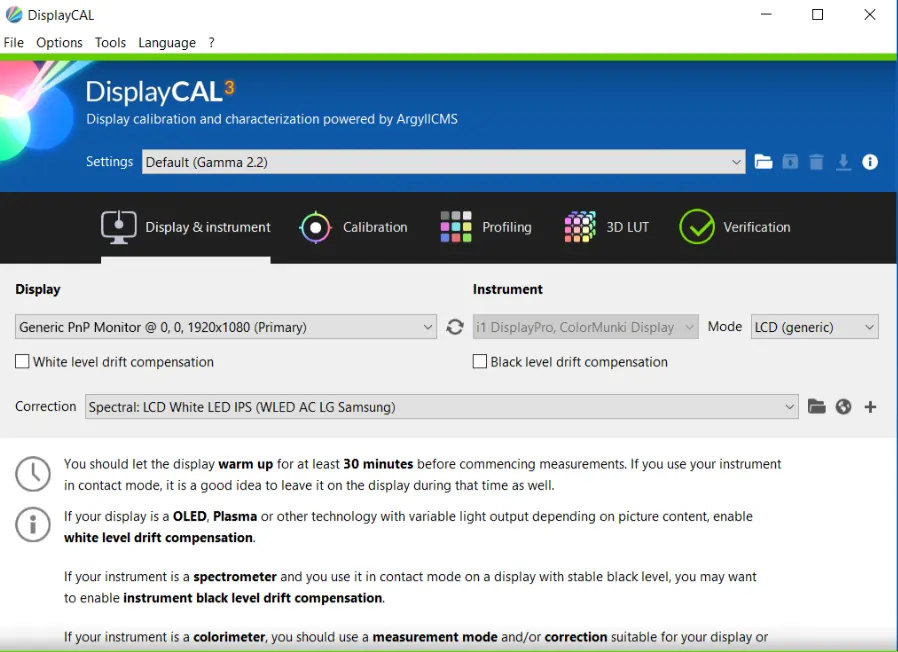Maximize the DisplayCAL window

tap(817, 14)
